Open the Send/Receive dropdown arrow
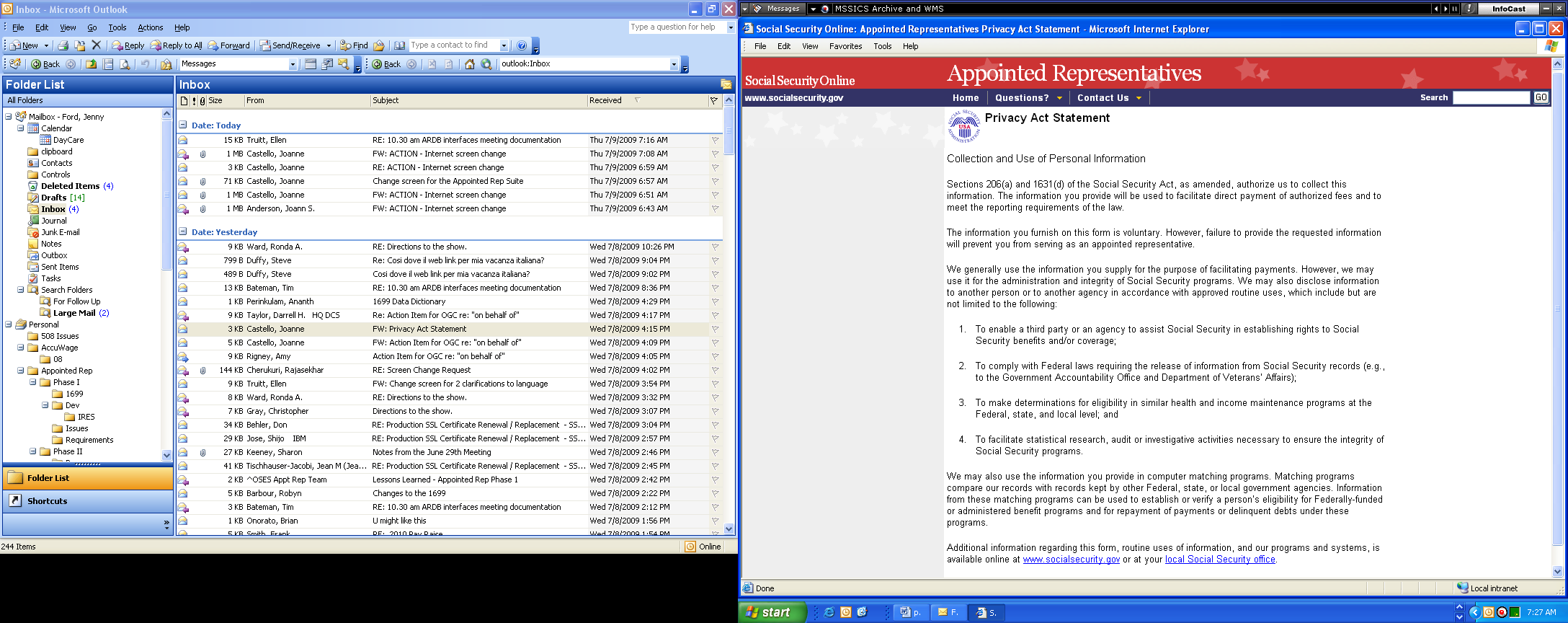The width and height of the screenshot is (1568, 623). pyautogui.click(x=329, y=45)
